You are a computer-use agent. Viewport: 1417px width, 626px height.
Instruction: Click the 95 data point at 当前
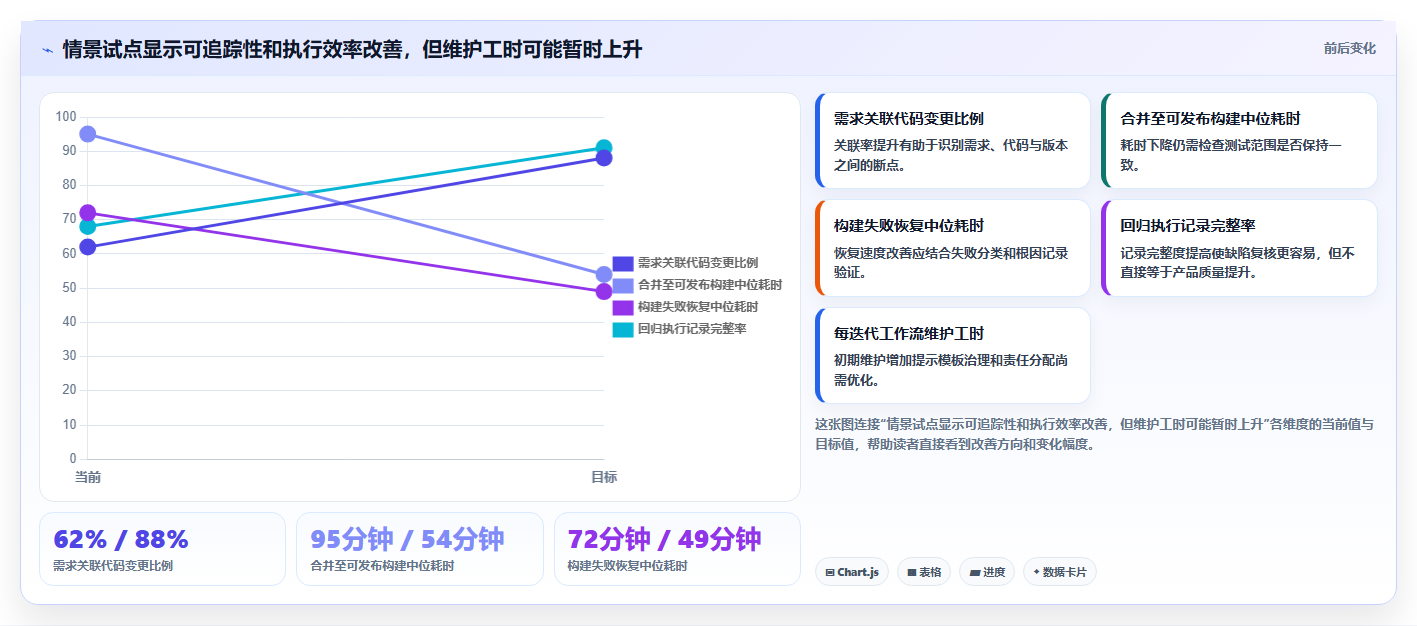click(x=88, y=134)
